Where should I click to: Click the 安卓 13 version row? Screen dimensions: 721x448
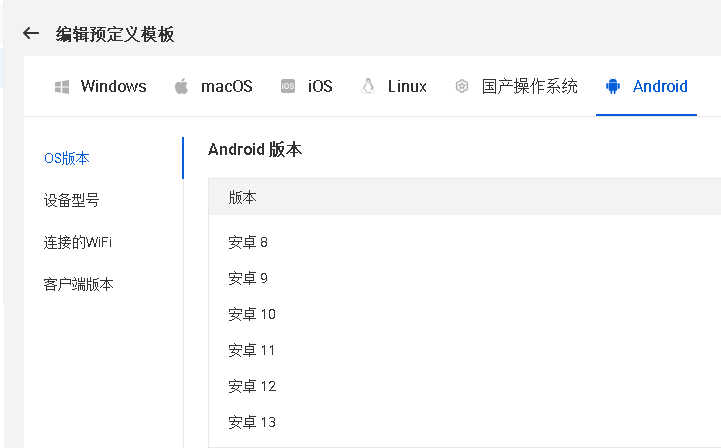252,422
